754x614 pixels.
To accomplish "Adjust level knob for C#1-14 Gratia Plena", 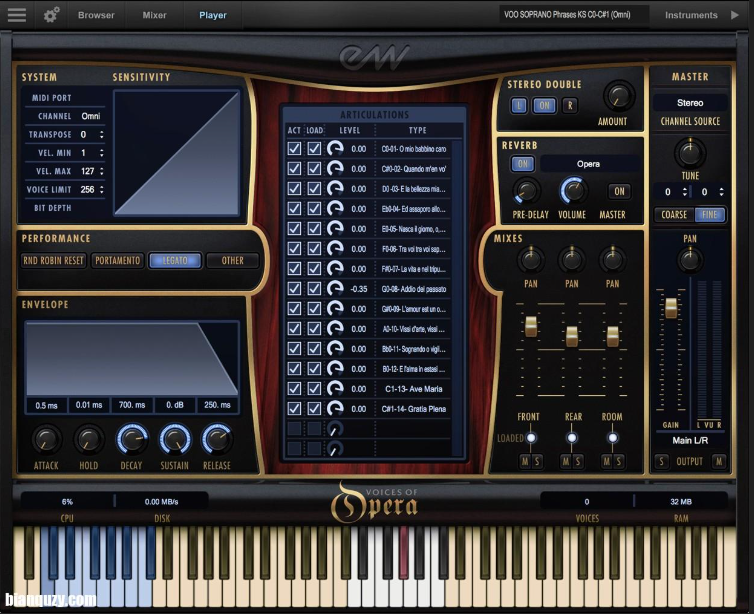I will [x=335, y=409].
